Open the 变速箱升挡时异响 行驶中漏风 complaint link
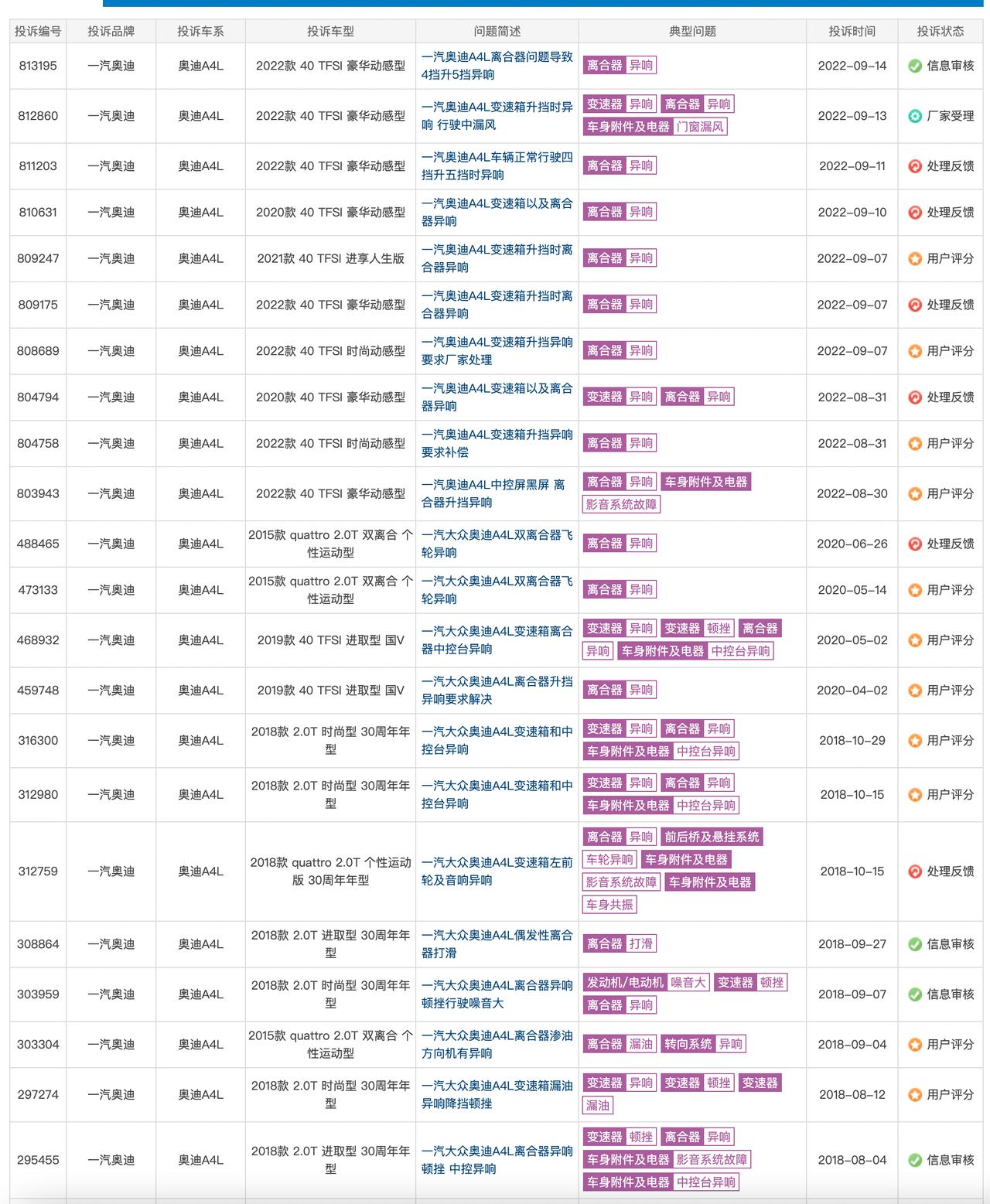The image size is (990, 1204). (497, 116)
